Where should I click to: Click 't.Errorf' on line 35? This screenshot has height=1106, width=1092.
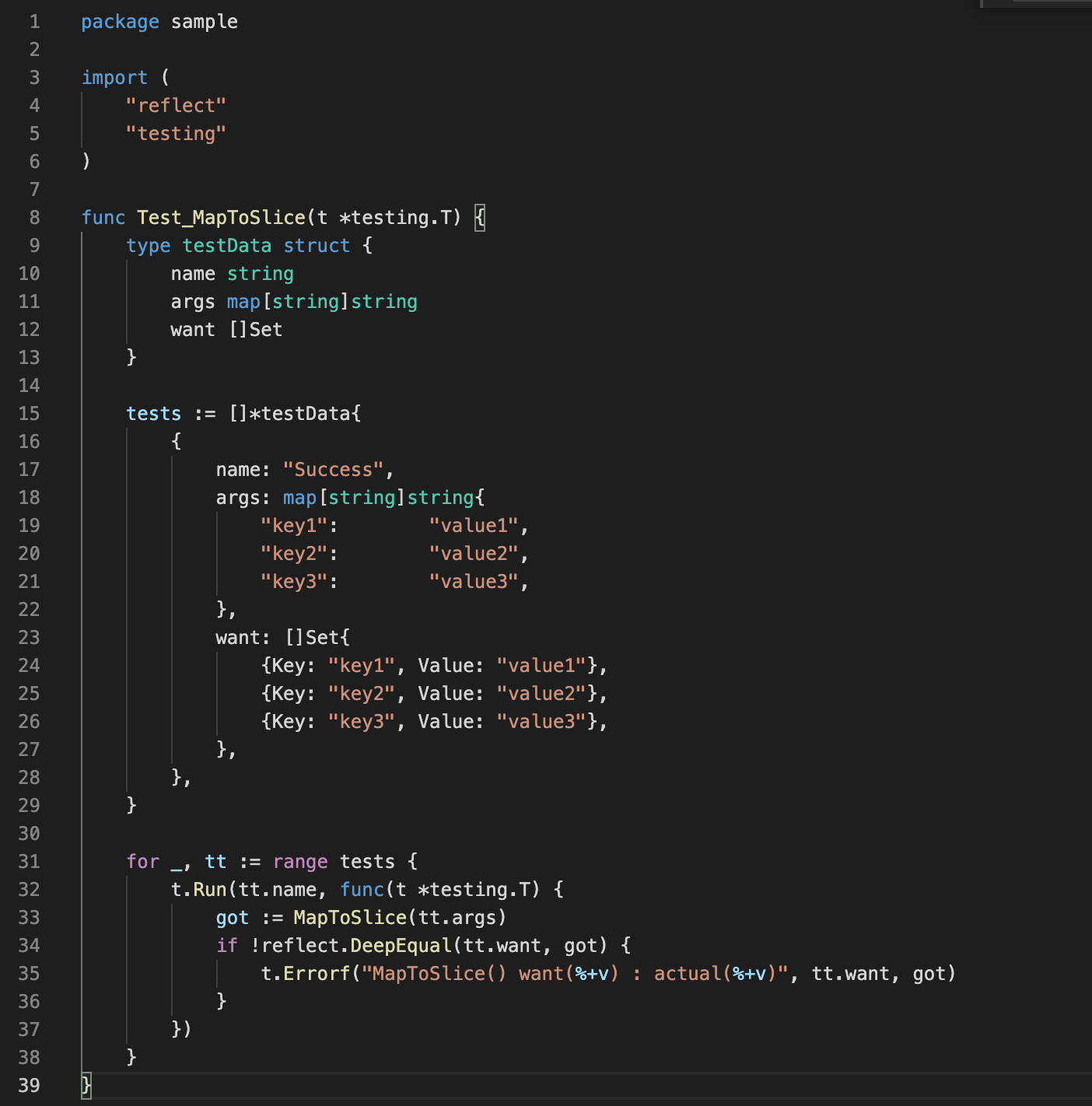pos(306,974)
